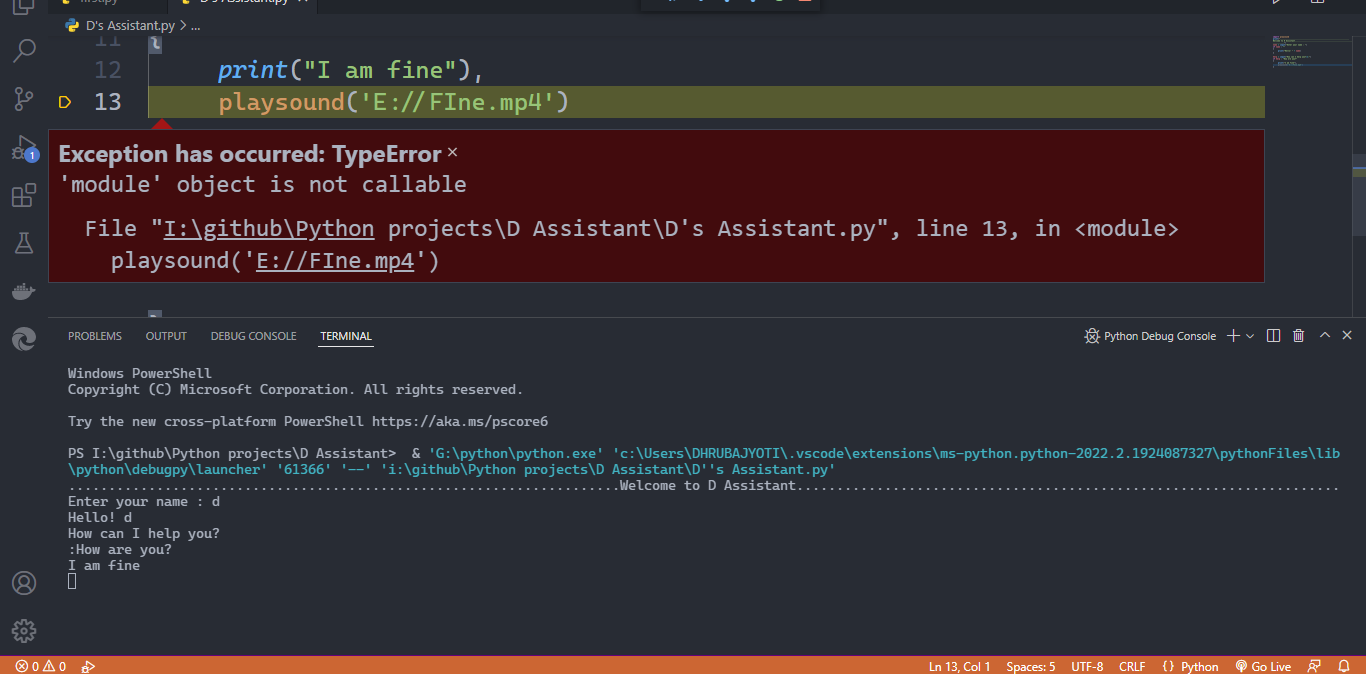Click the Docker icon in the sidebar
This screenshot has height=674, width=1366.
[24, 291]
